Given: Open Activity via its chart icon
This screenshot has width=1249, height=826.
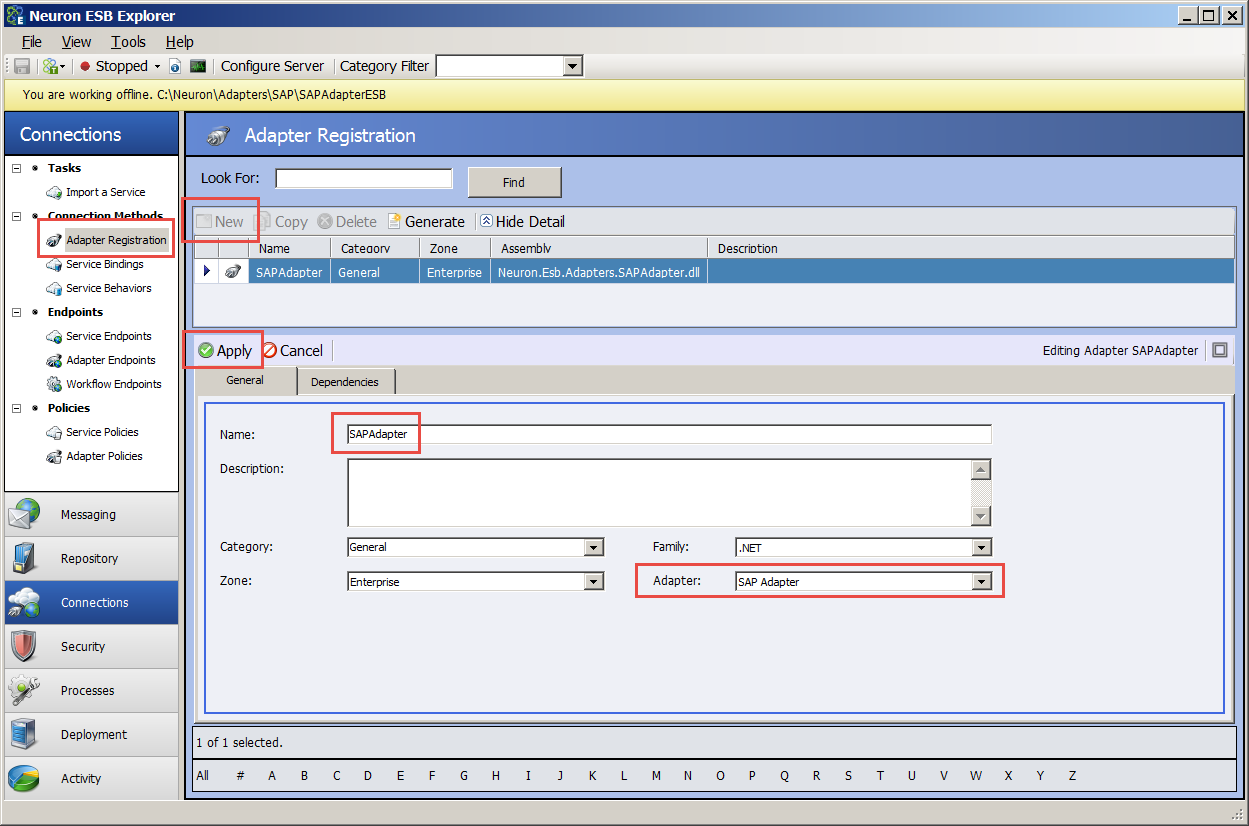Looking at the screenshot, I should pos(24,779).
